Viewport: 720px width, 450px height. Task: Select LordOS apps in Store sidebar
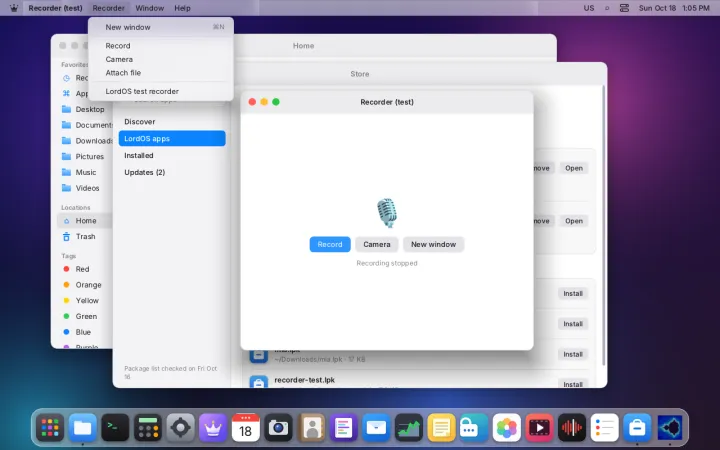tap(172, 139)
